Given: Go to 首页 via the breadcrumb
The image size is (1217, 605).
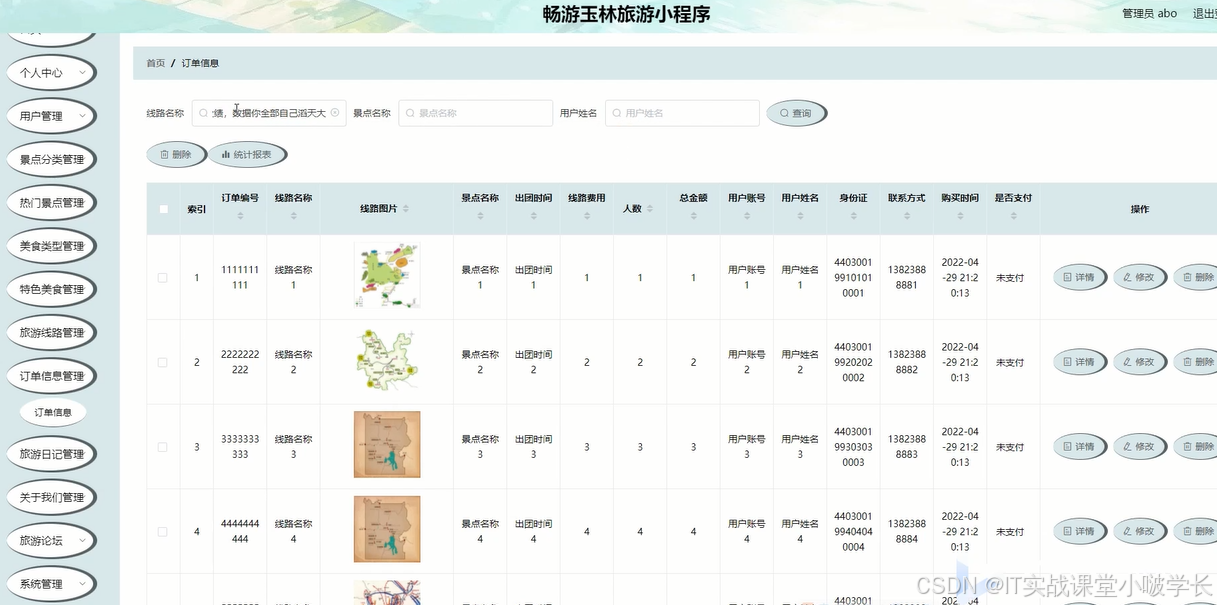Looking at the screenshot, I should [x=156, y=63].
